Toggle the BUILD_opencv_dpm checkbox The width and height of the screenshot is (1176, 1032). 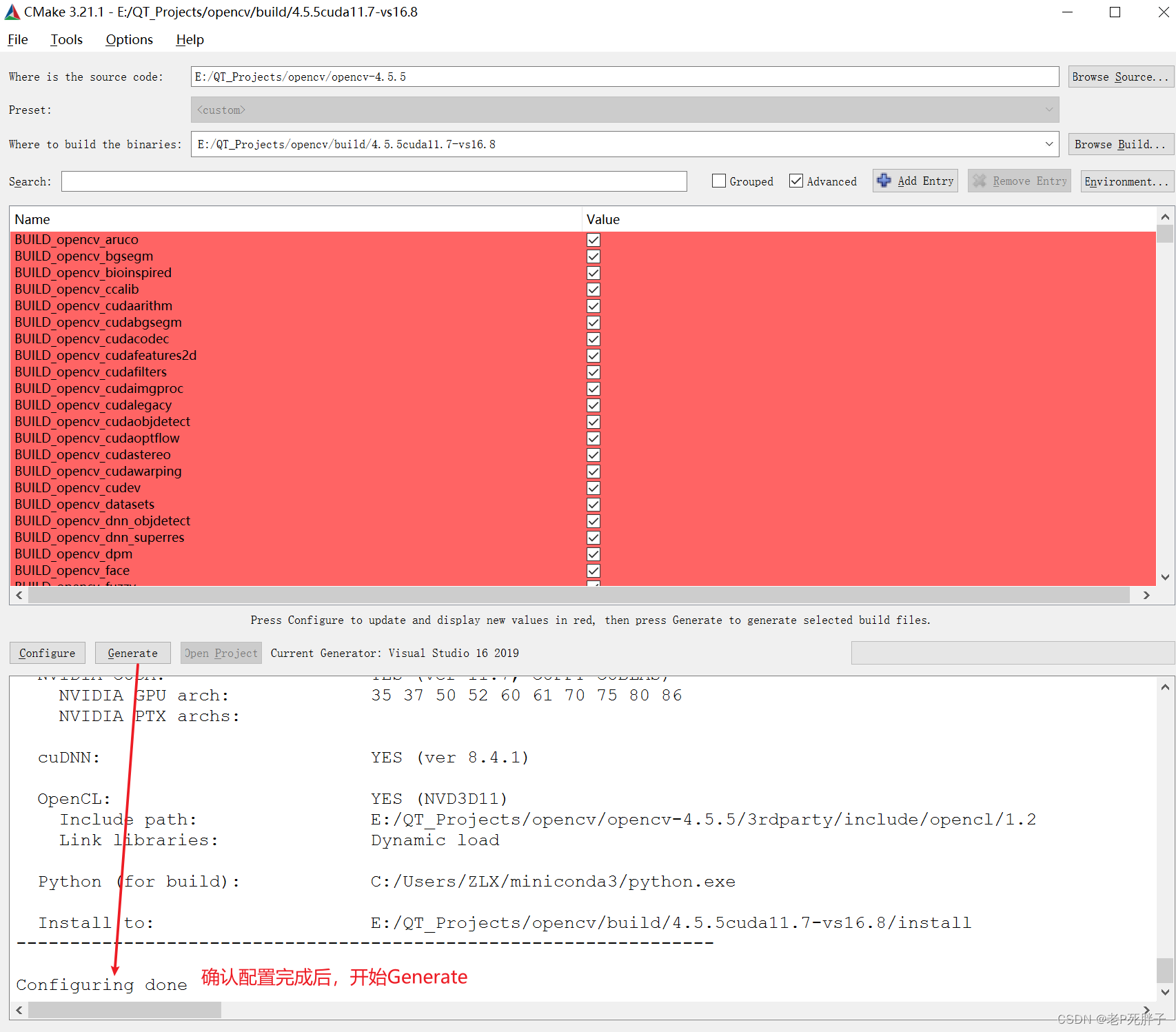pyautogui.click(x=593, y=554)
